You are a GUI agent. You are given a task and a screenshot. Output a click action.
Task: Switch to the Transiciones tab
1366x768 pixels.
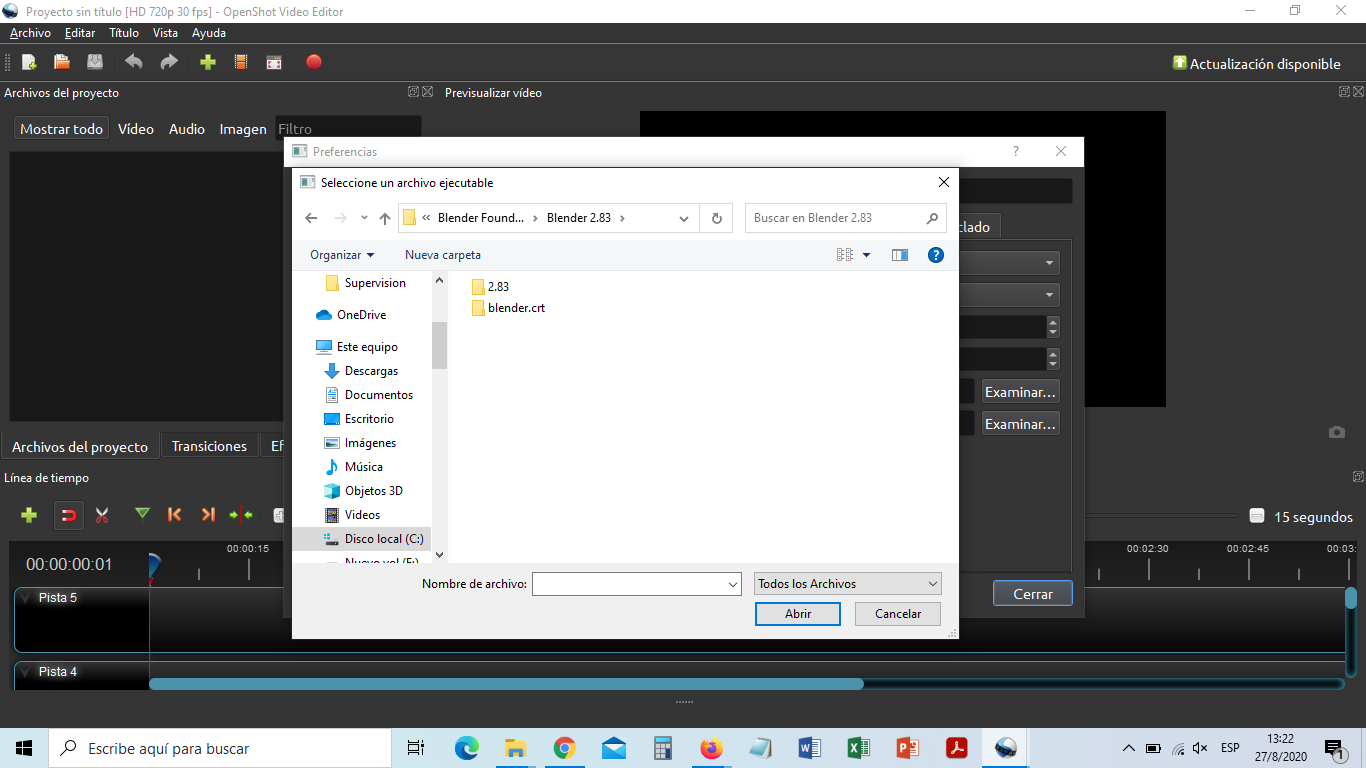[x=209, y=446]
